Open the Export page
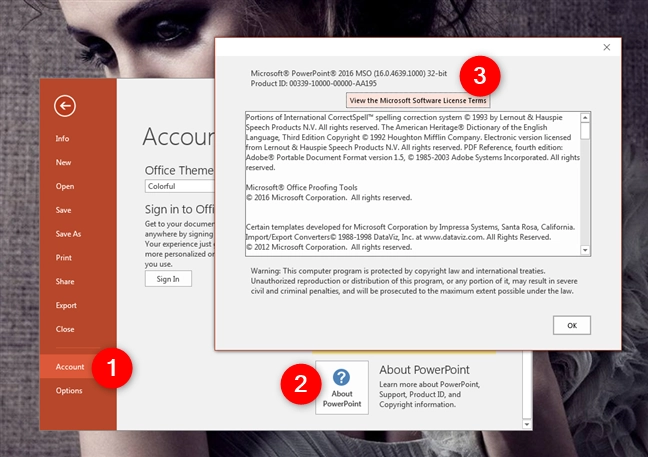 [66, 305]
